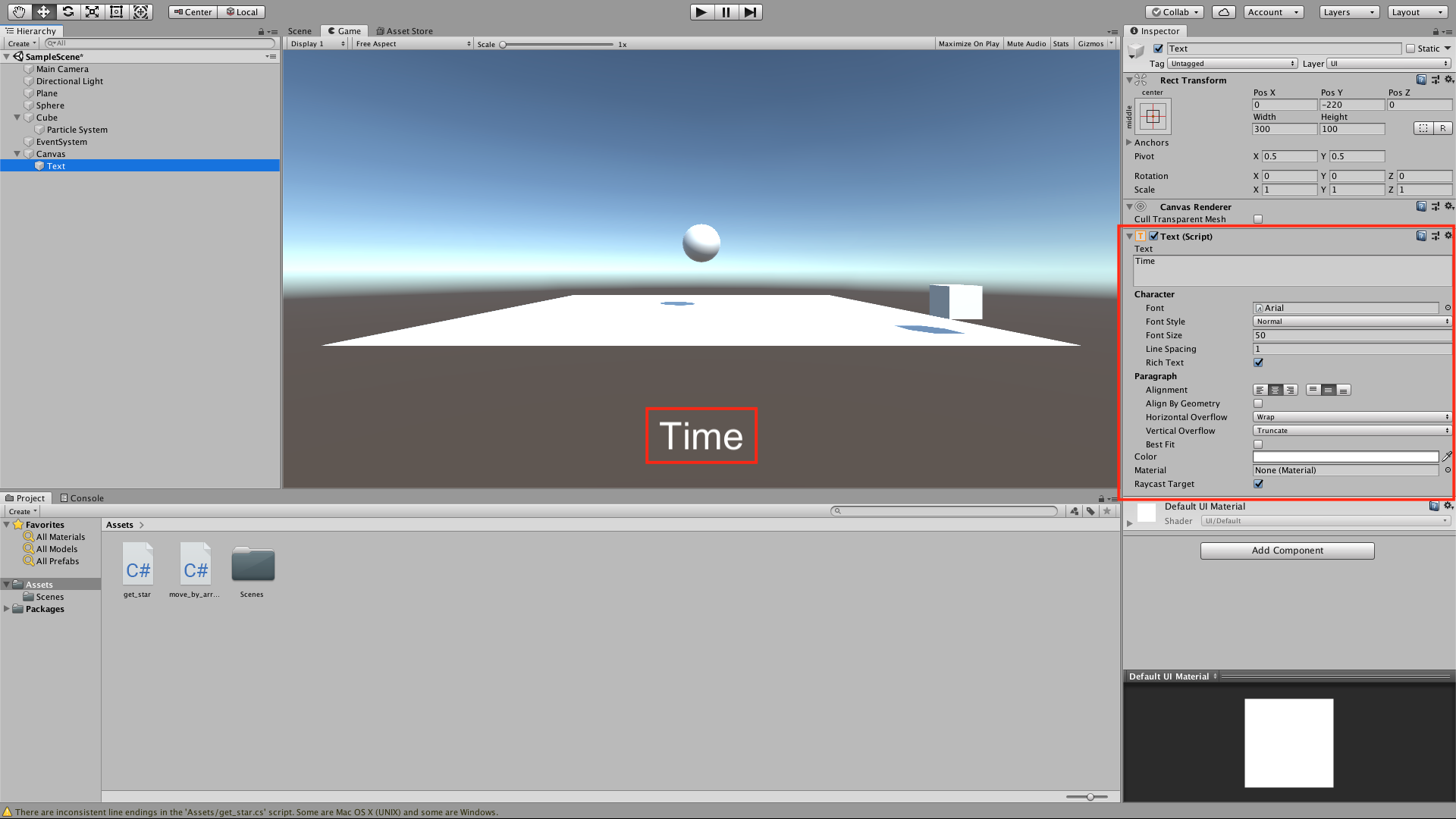Select the Rect Transform tool
Screen dimensions: 1456x819
click(x=116, y=11)
